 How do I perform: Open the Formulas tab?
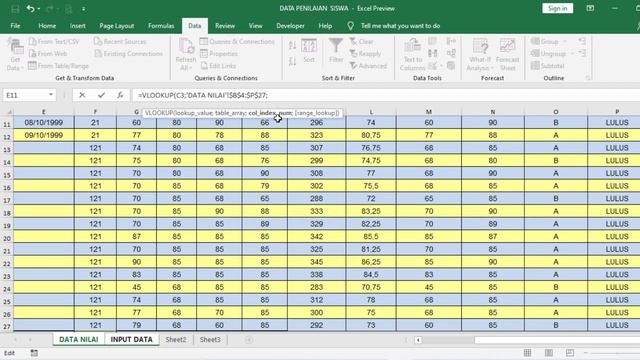161,26
